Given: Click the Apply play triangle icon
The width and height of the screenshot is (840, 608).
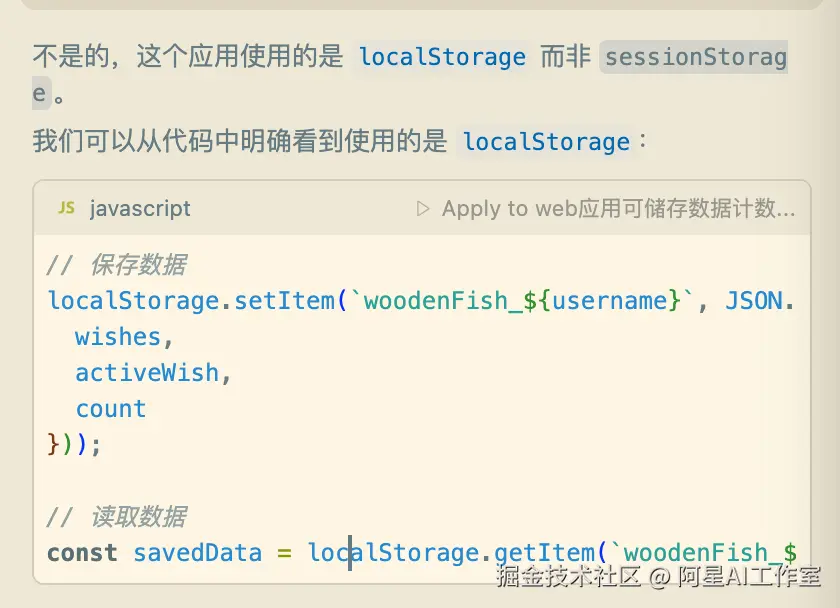Looking at the screenshot, I should 423,209.
